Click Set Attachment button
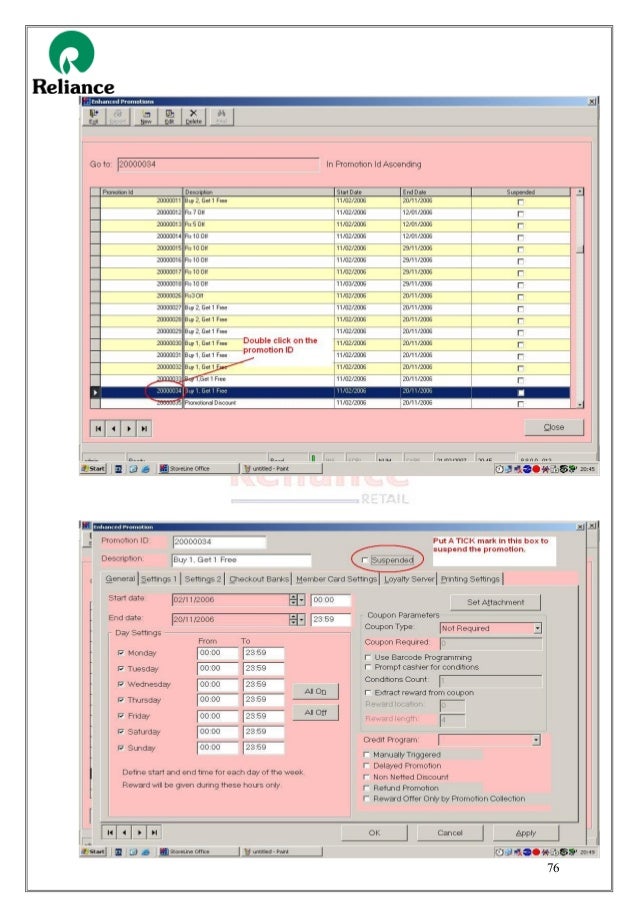 click(x=496, y=602)
